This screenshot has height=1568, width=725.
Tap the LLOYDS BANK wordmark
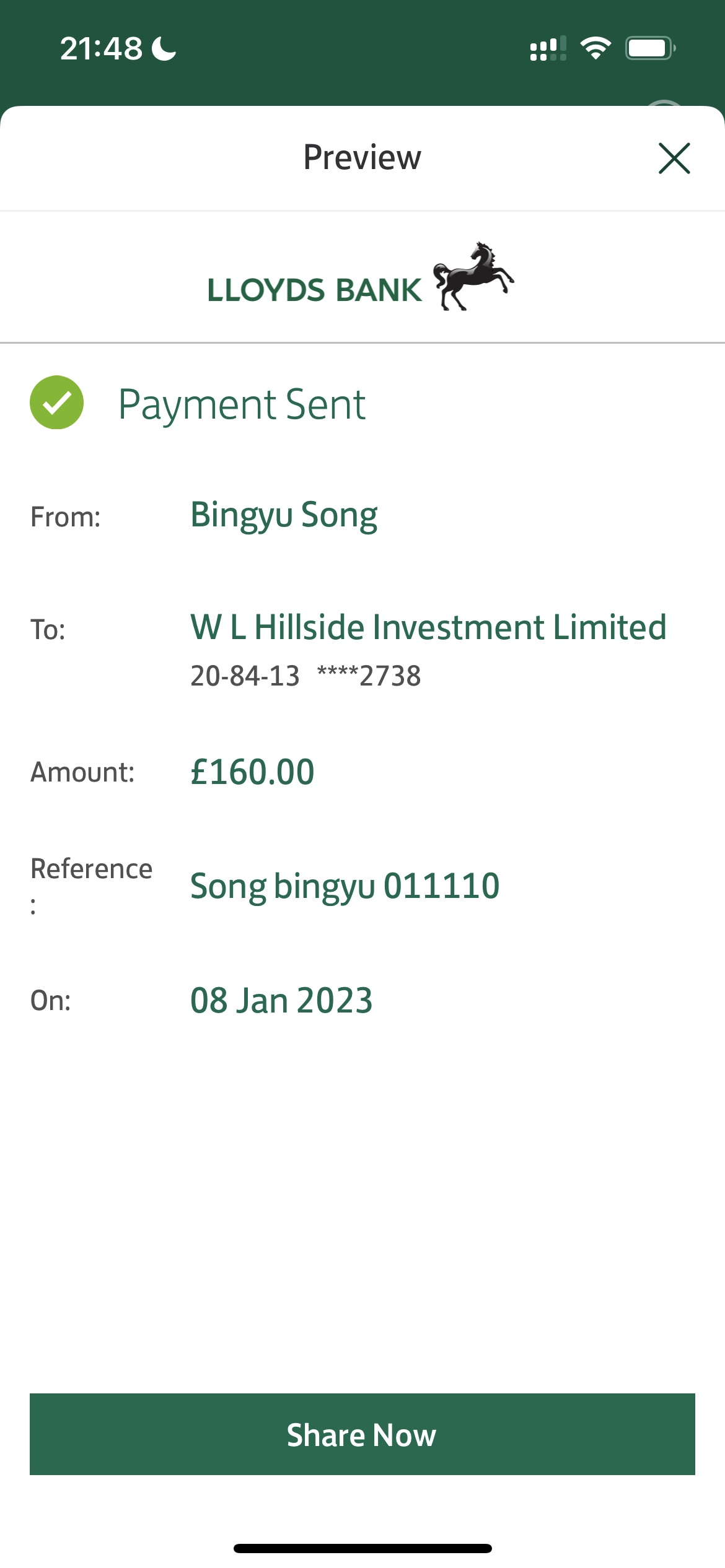click(x=314, y=290)
